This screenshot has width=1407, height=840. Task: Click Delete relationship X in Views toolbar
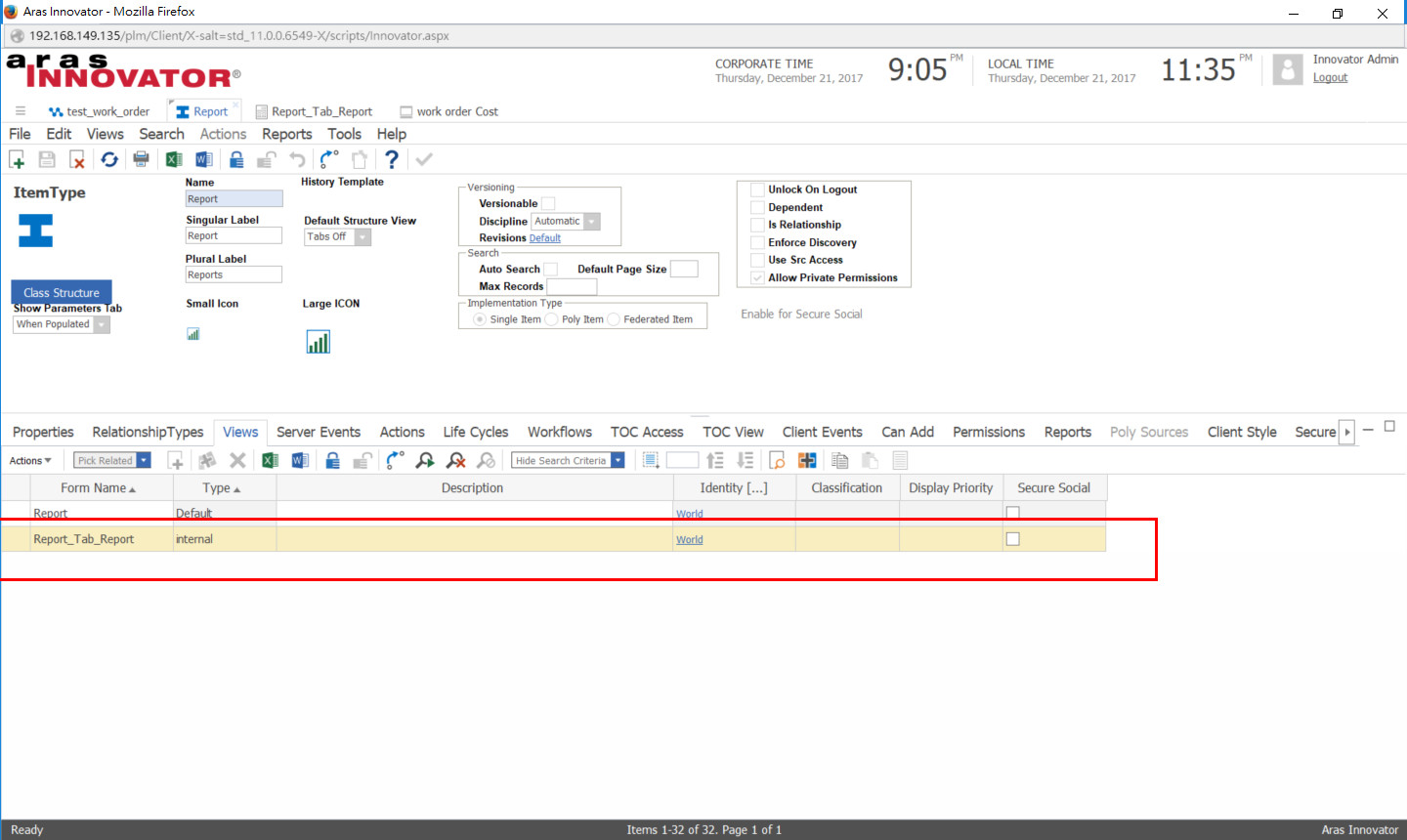pyautogui.click(x=237, y=460)
